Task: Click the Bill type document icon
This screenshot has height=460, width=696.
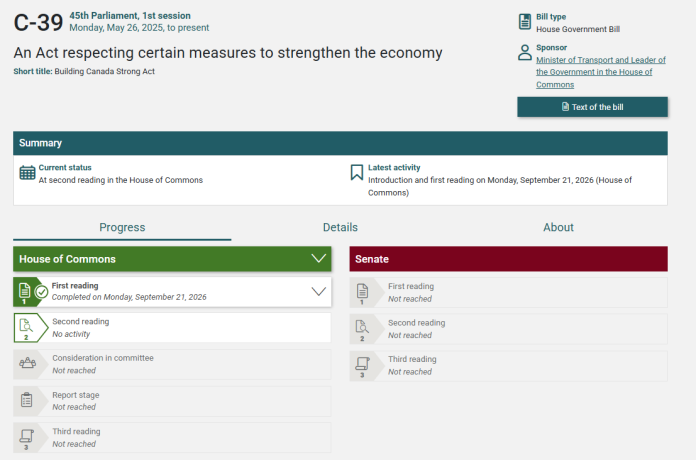Action: point(525,21)
